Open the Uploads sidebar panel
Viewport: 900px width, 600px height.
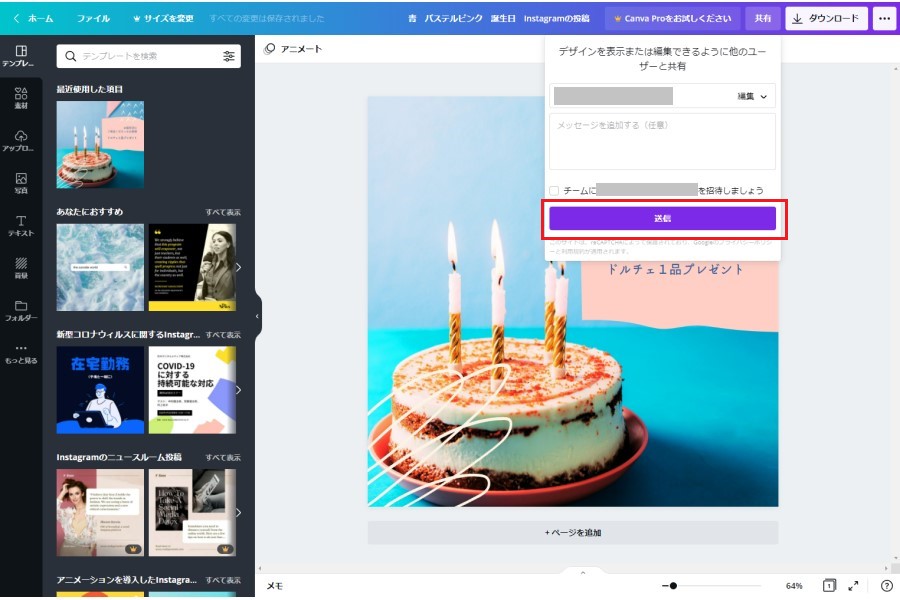coord(21,141)
